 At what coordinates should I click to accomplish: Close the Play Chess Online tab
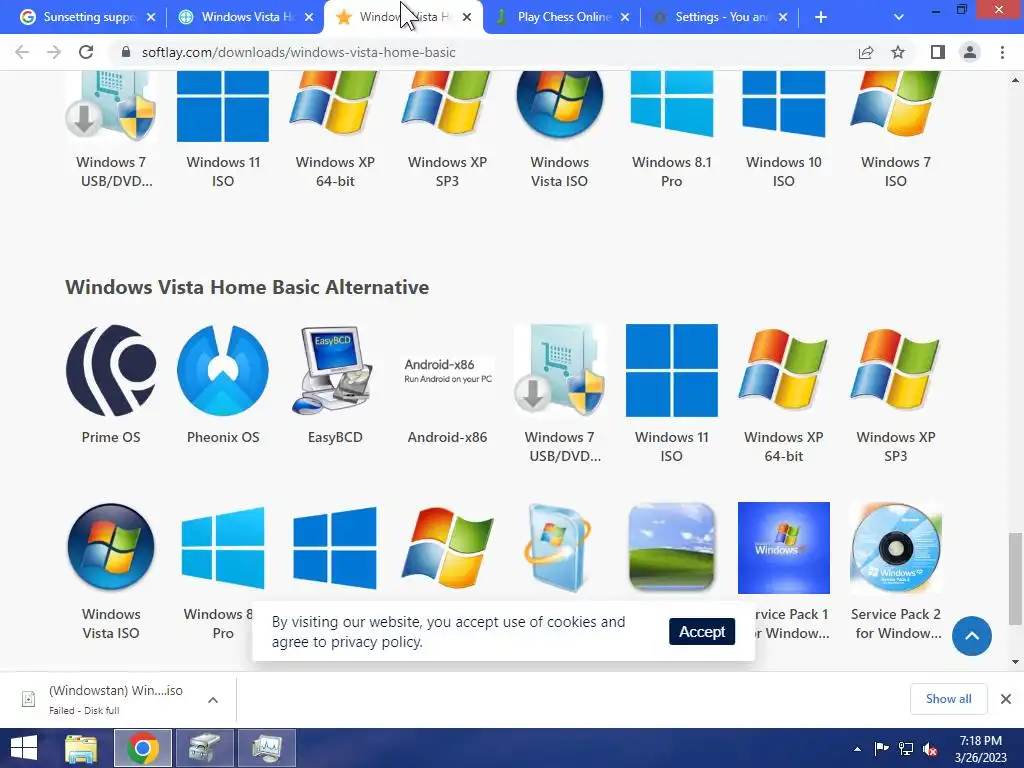pyautogui.click(x=625, y=17)
